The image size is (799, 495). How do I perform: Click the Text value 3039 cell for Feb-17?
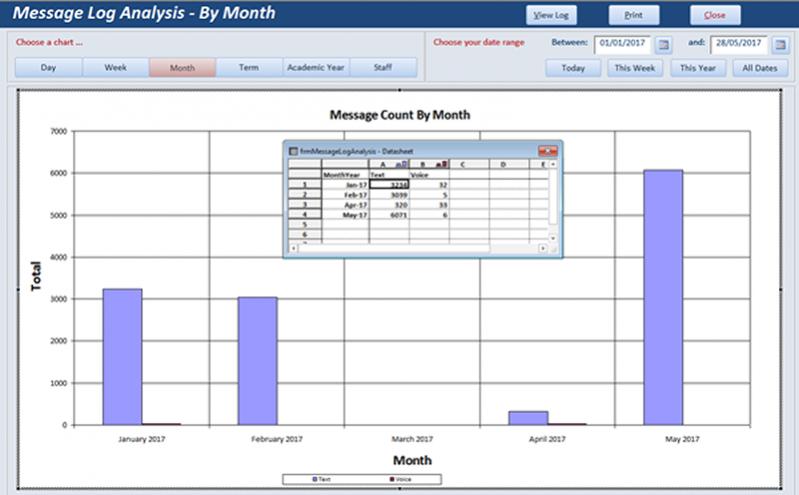coord(389,195)
